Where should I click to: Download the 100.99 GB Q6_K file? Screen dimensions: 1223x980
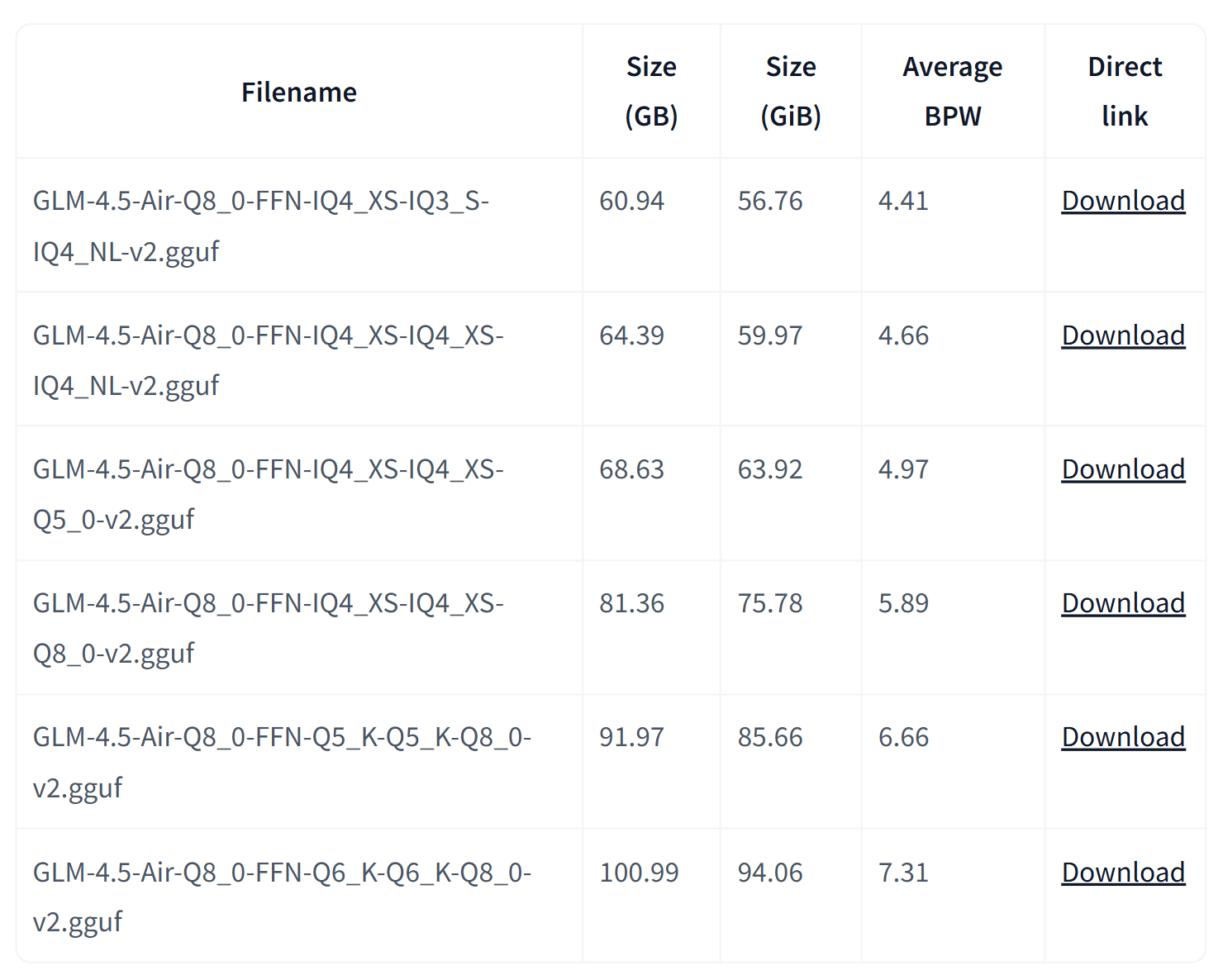tap(1123, 873)
